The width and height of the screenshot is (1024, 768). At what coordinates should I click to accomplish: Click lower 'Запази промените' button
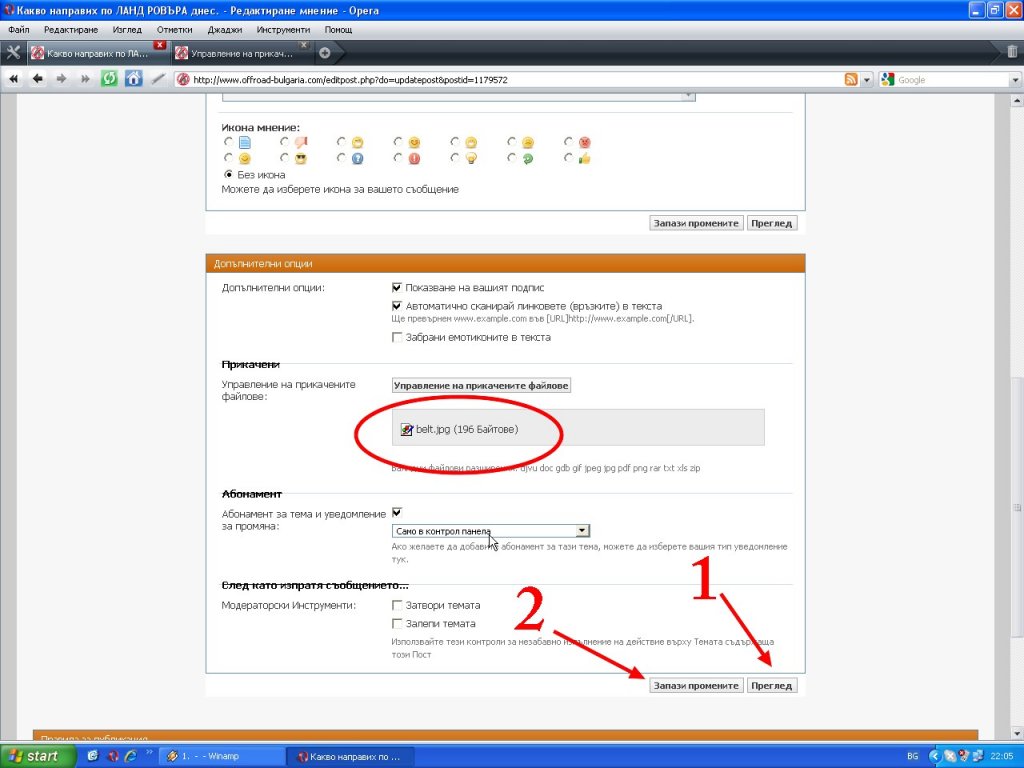coord(696,686)
